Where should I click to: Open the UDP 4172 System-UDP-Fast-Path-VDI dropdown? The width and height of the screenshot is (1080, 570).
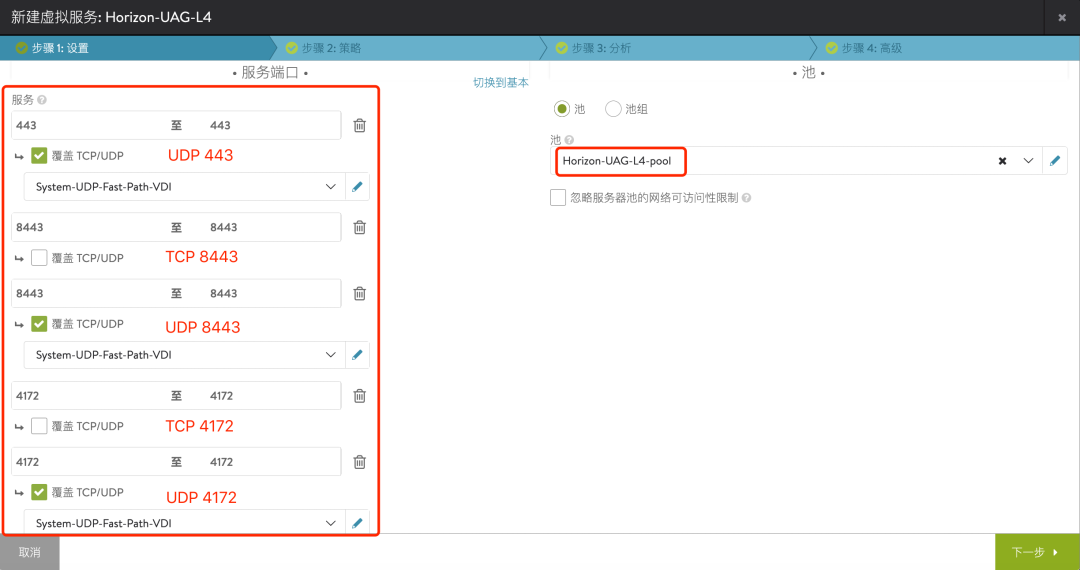click(x=185, y=523)
